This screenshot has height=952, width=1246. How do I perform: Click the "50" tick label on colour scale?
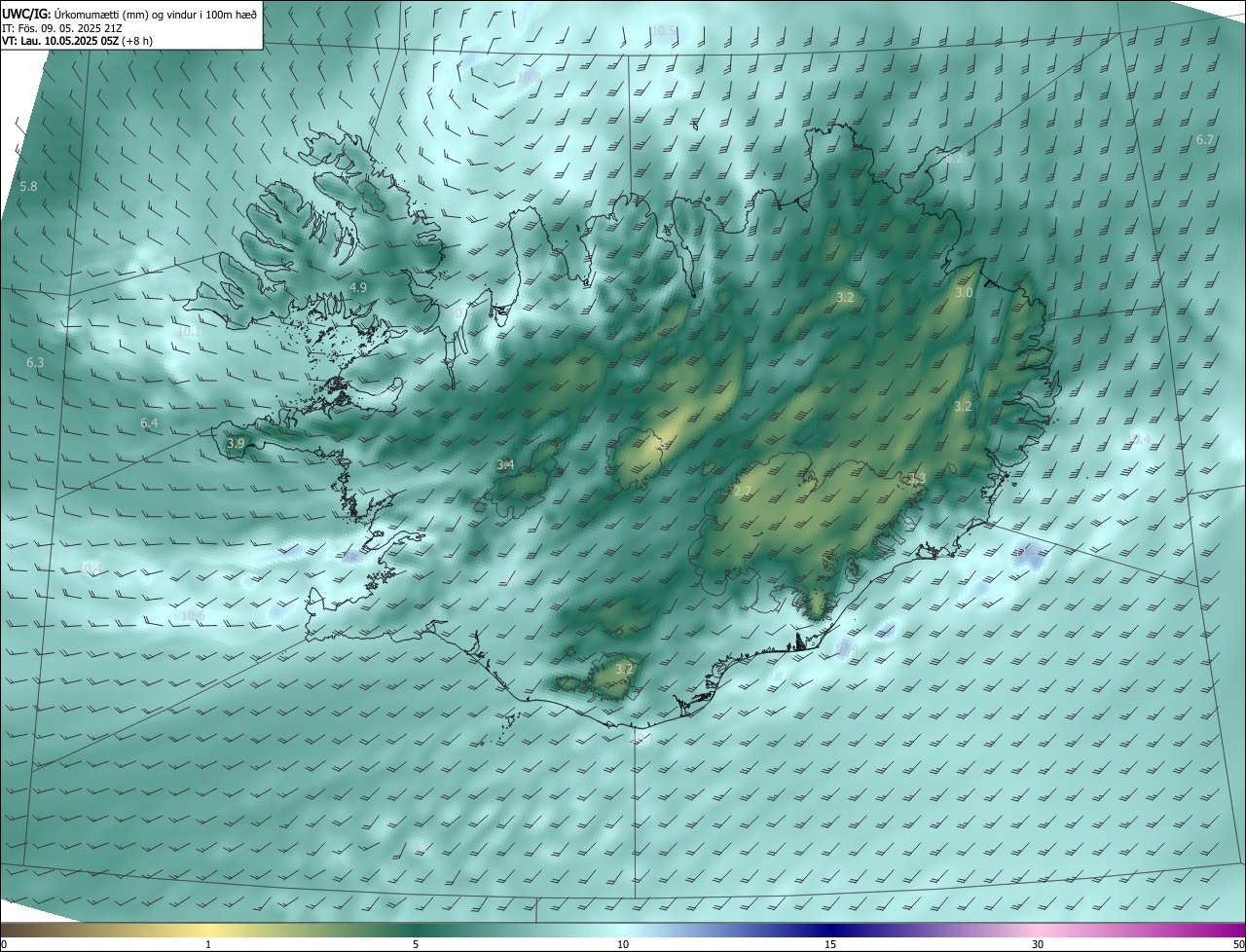coord(1239,944)
